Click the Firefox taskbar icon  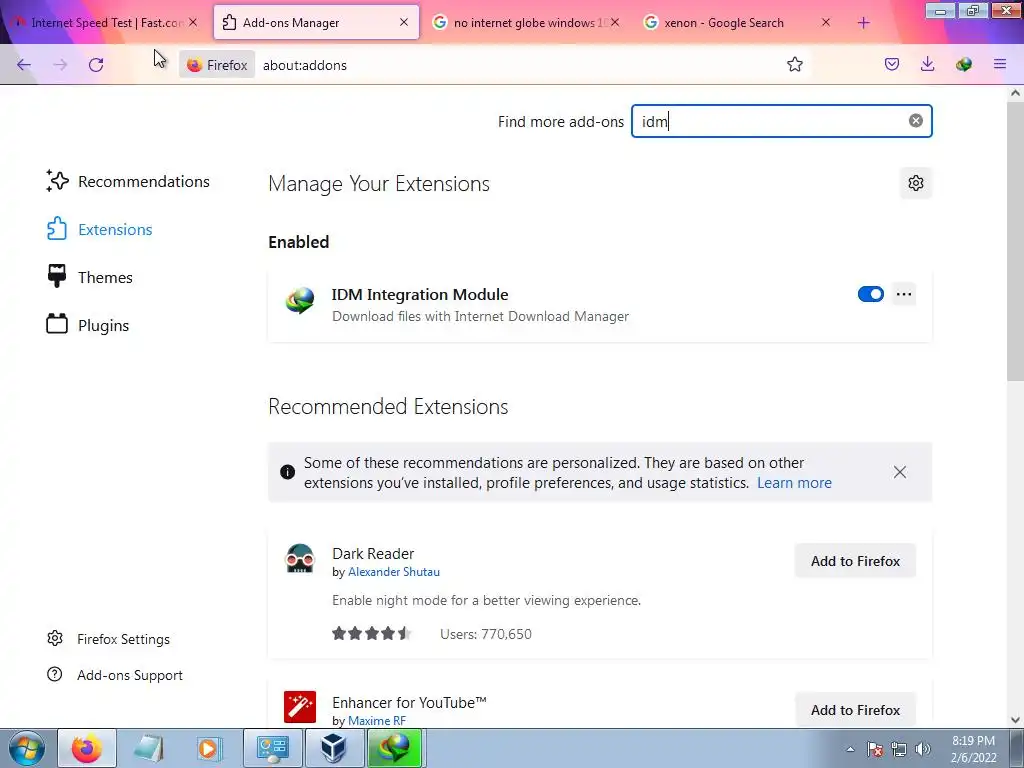pos(87,748)
